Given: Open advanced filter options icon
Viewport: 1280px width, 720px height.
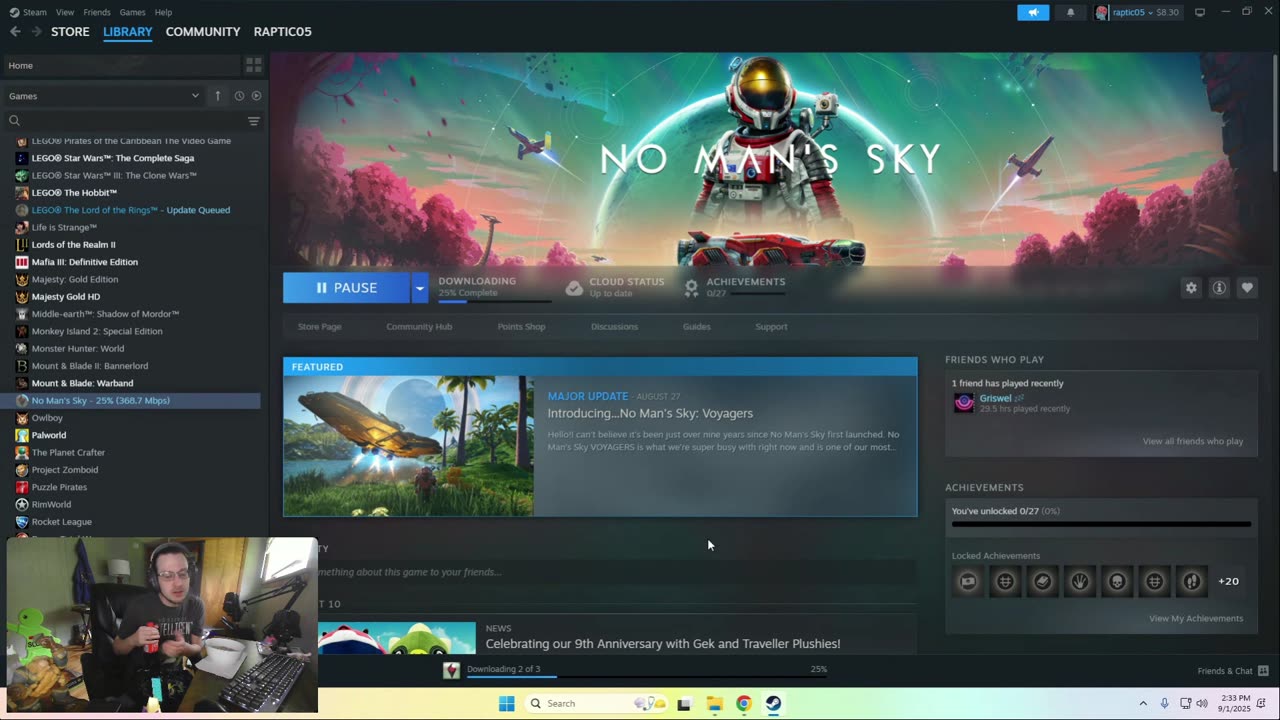Looking at the screenshot, I should click(254, 121).
